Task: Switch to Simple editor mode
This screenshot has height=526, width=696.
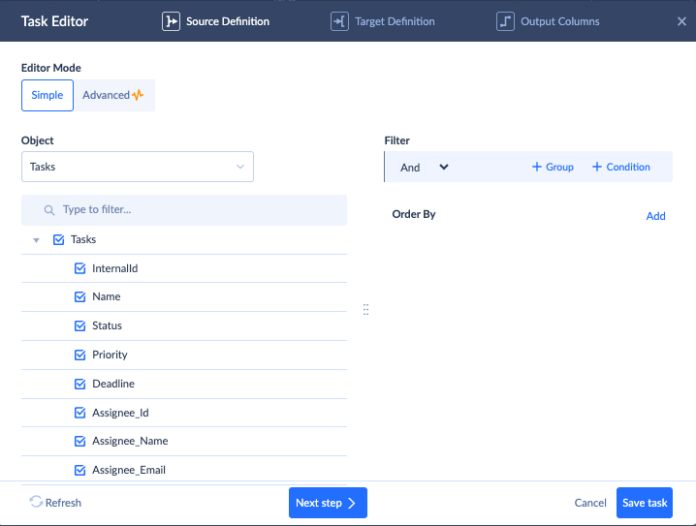Action: pos(47,95)
